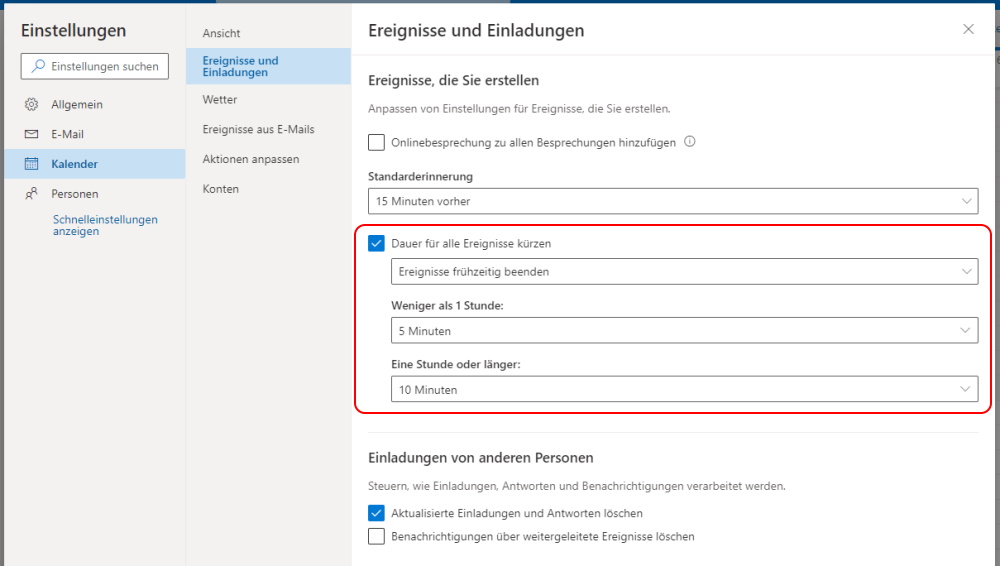Enable Onlinebesprechung zu allen Besprechungen hinzufügen
Screen dimensions: 1000x566
tap(376, 142)
